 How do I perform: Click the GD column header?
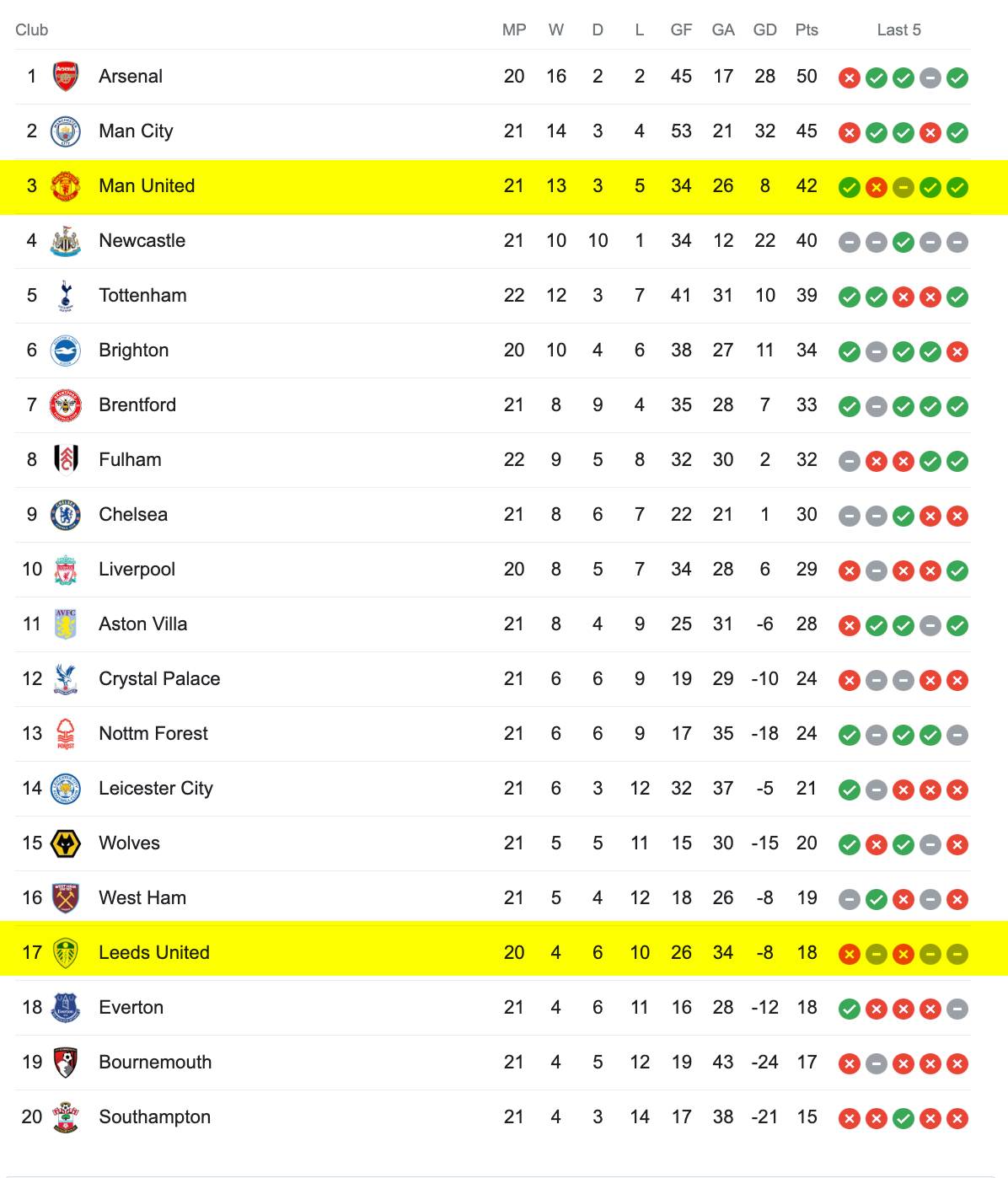tap(764, 30)
